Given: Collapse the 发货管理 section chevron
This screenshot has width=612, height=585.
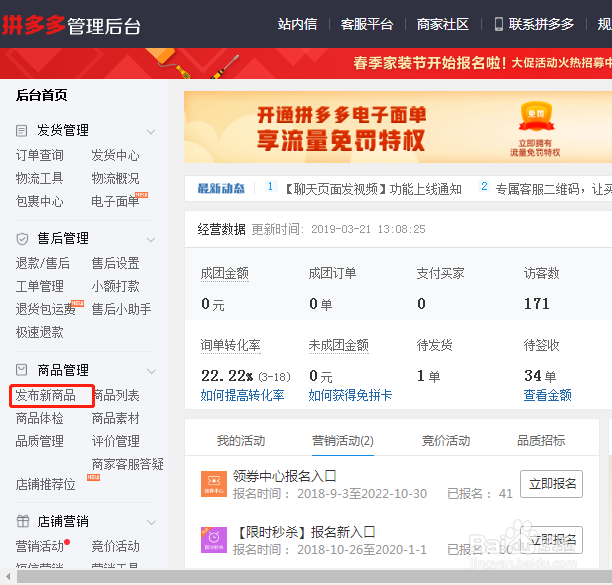Looking at the screenshot, I should click(151, 132).
